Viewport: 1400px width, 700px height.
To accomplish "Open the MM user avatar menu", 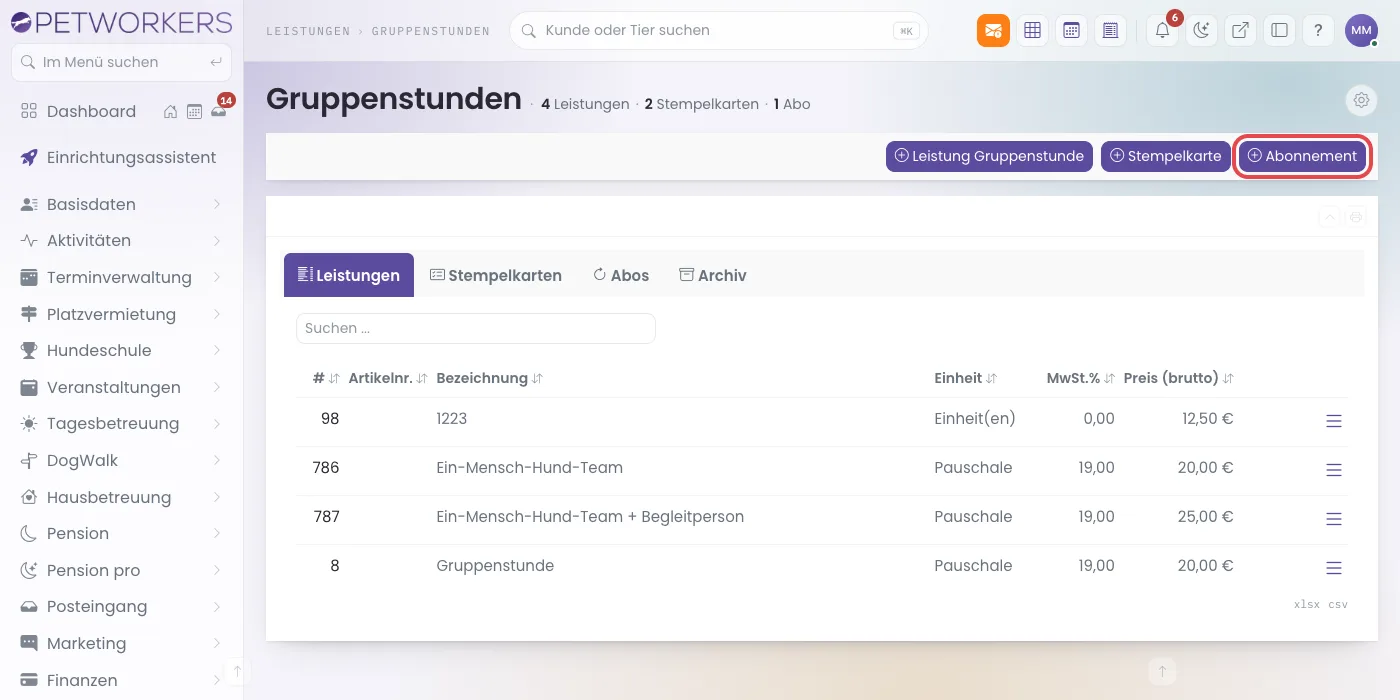I will pos(1361,30).
